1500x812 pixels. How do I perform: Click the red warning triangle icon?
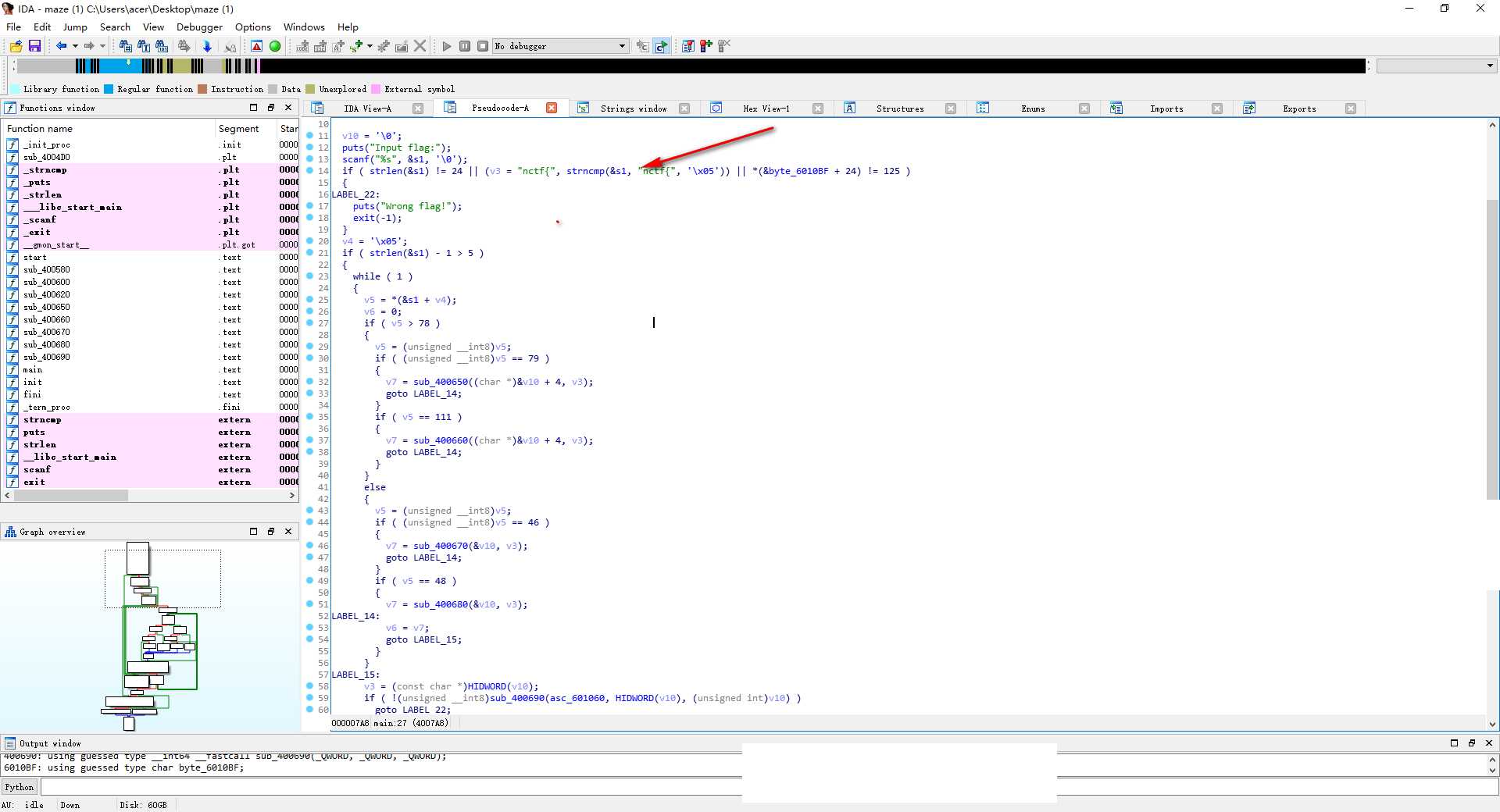point(256,46)
